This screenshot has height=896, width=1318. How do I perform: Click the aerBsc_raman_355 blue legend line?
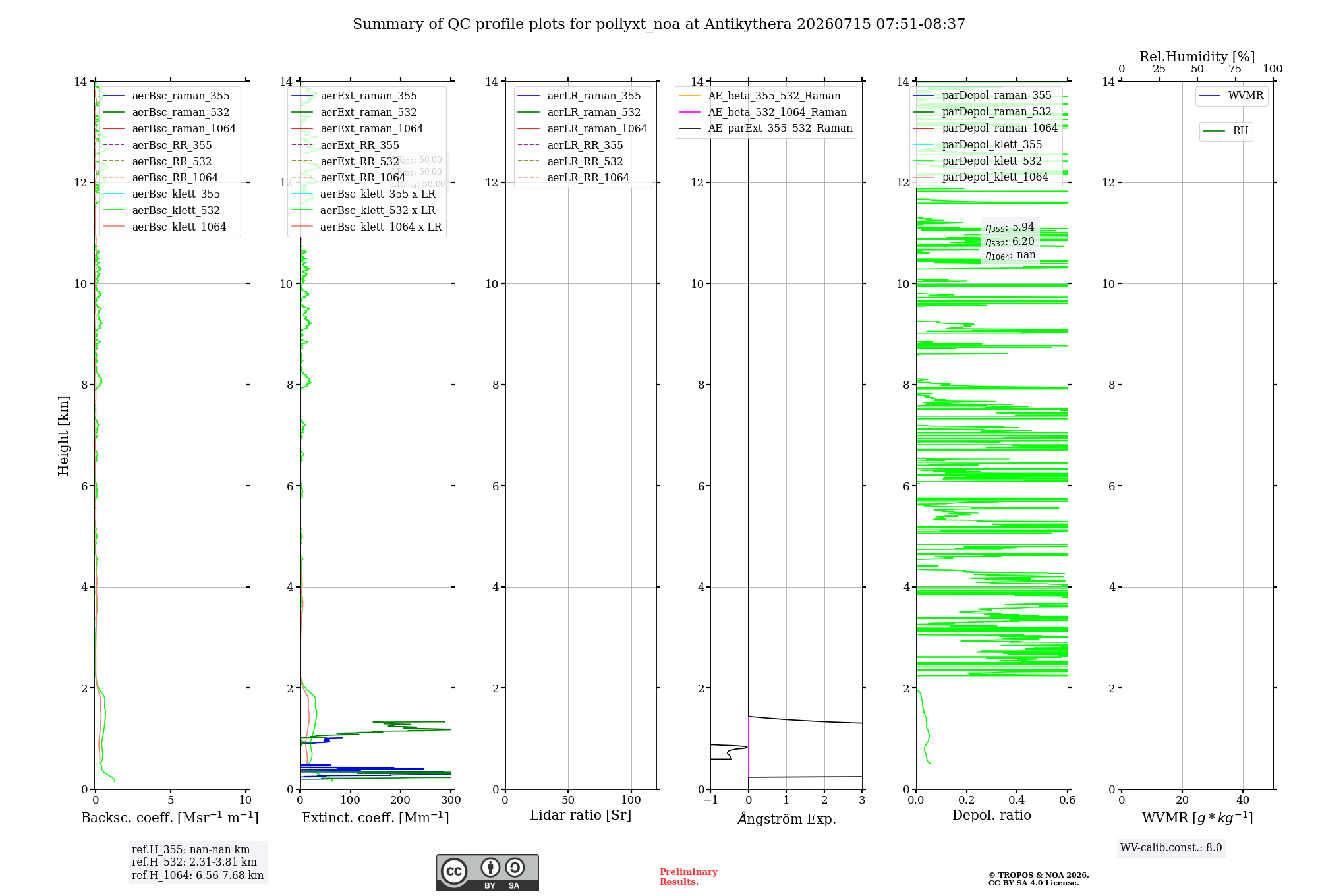(x=114, y=96)
